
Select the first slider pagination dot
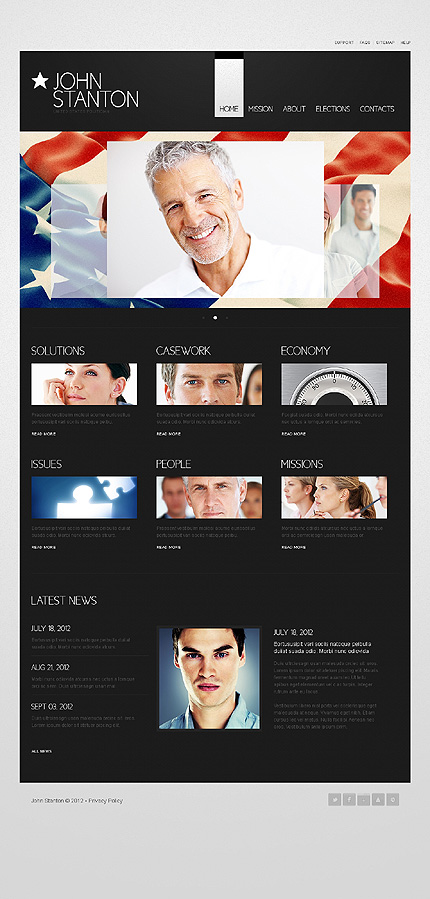coord(204,317)
